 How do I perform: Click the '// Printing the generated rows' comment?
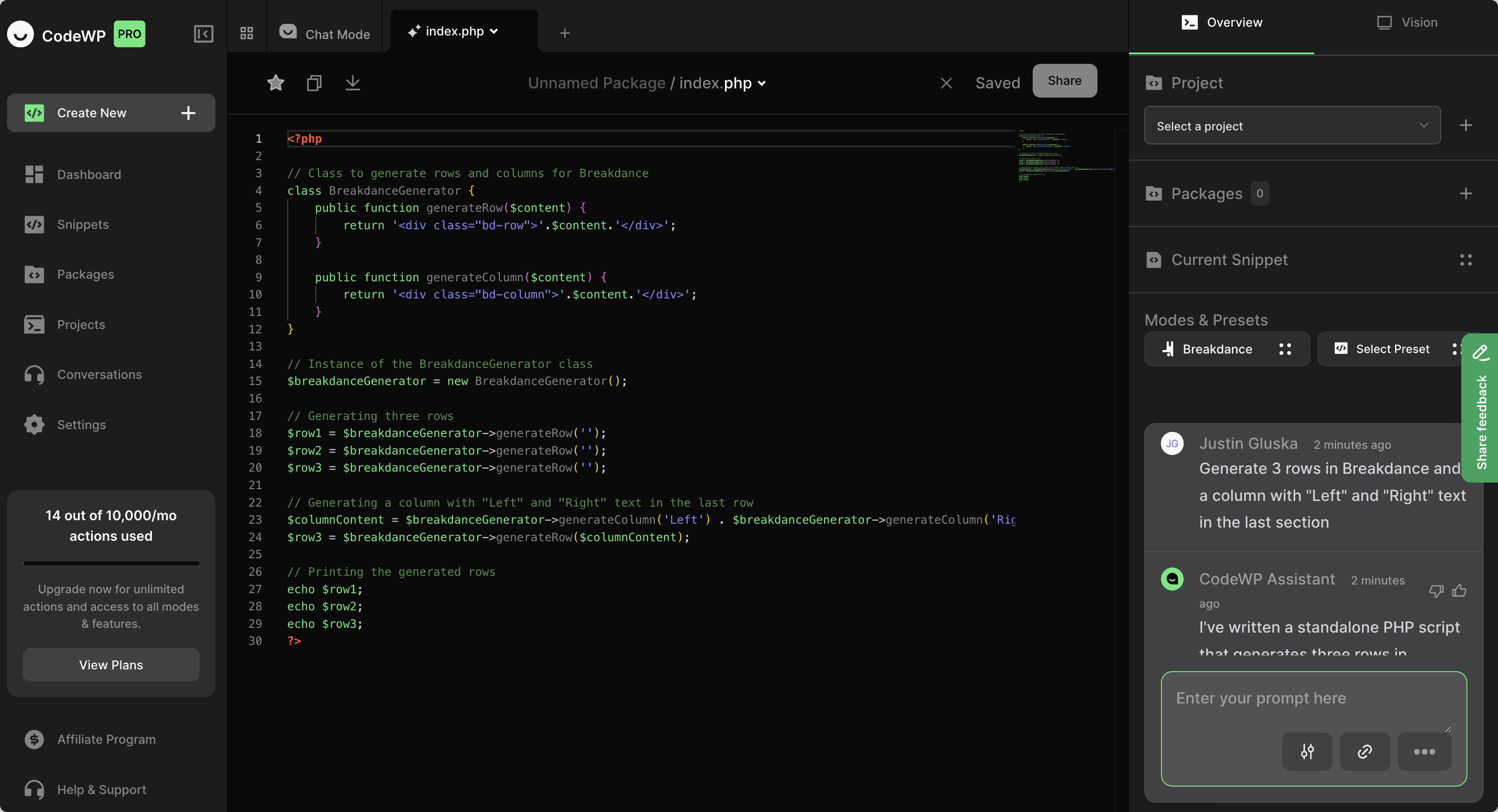(x=391, y=572)
